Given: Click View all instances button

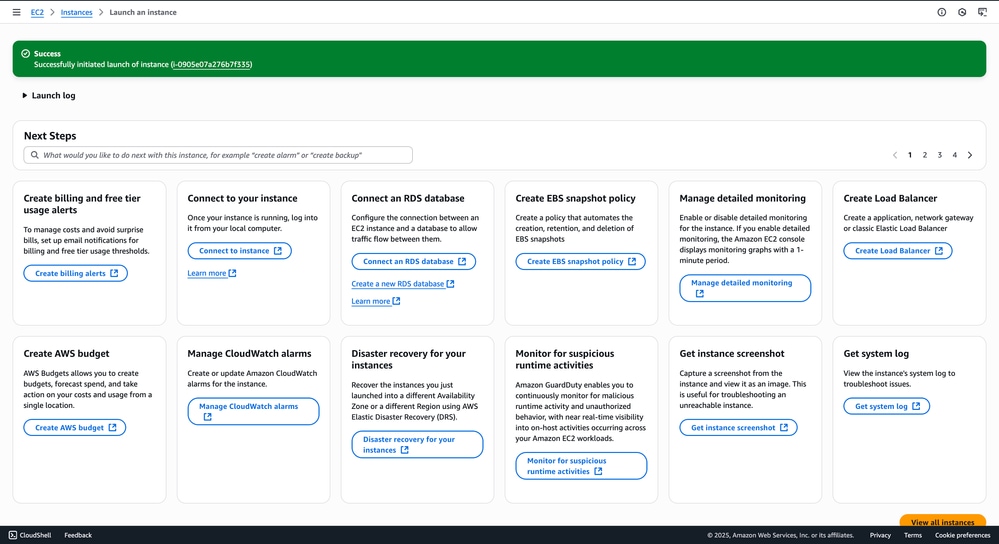Looking at the screenshot, I should click(x=942, y=522).
